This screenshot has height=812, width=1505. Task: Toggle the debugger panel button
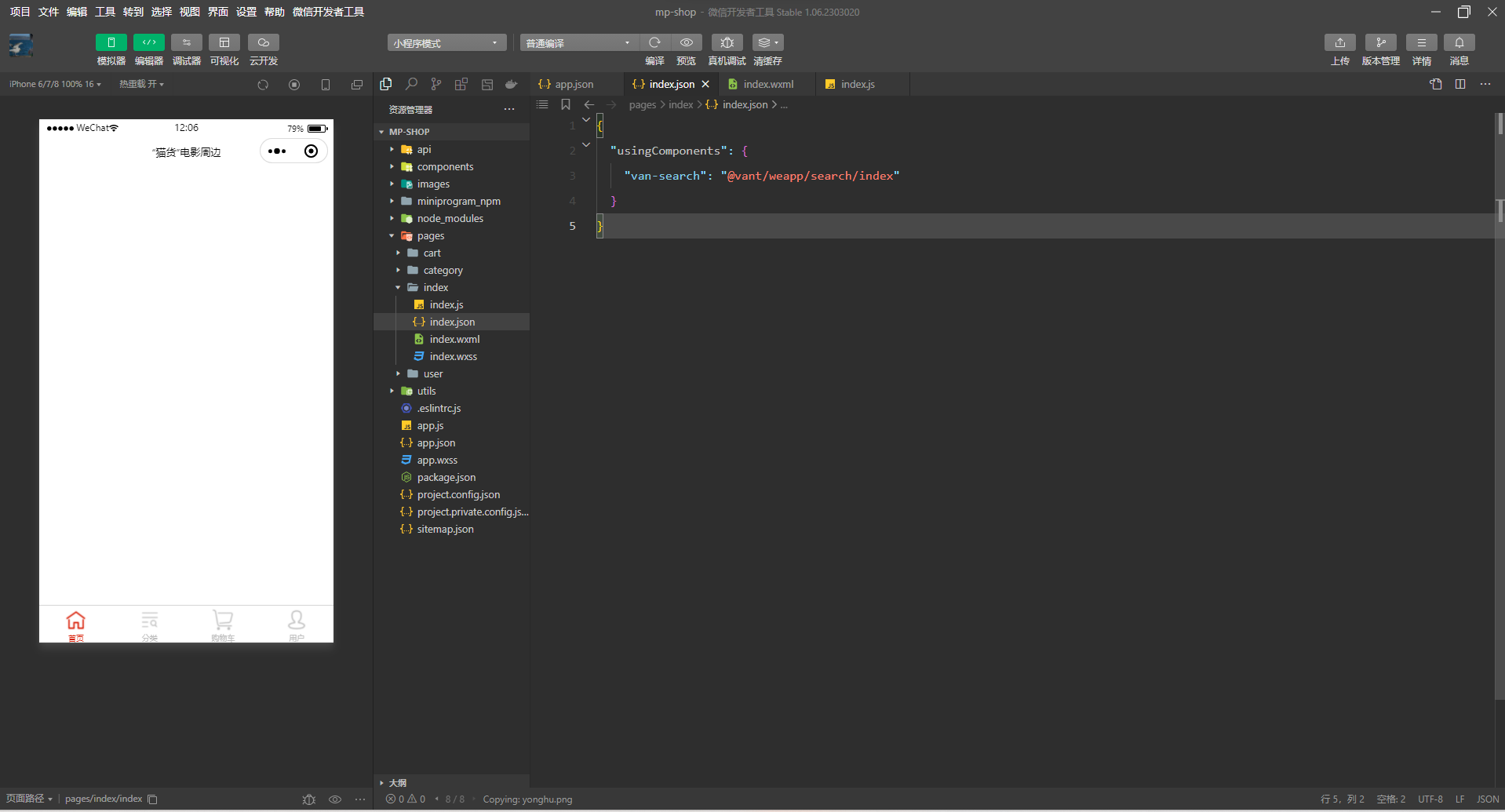click(187, 42)
